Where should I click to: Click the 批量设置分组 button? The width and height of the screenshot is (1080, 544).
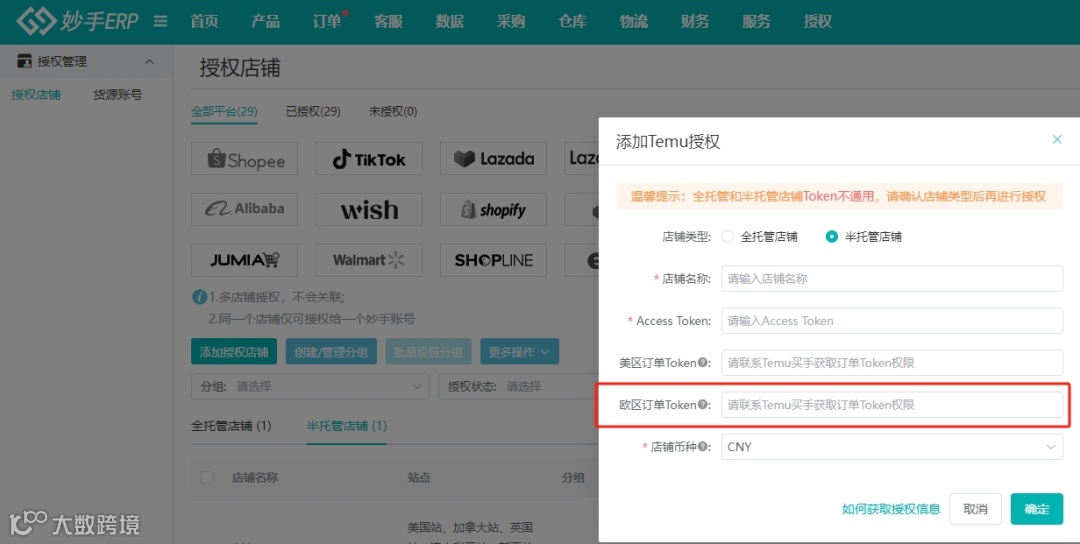point(428,352)
